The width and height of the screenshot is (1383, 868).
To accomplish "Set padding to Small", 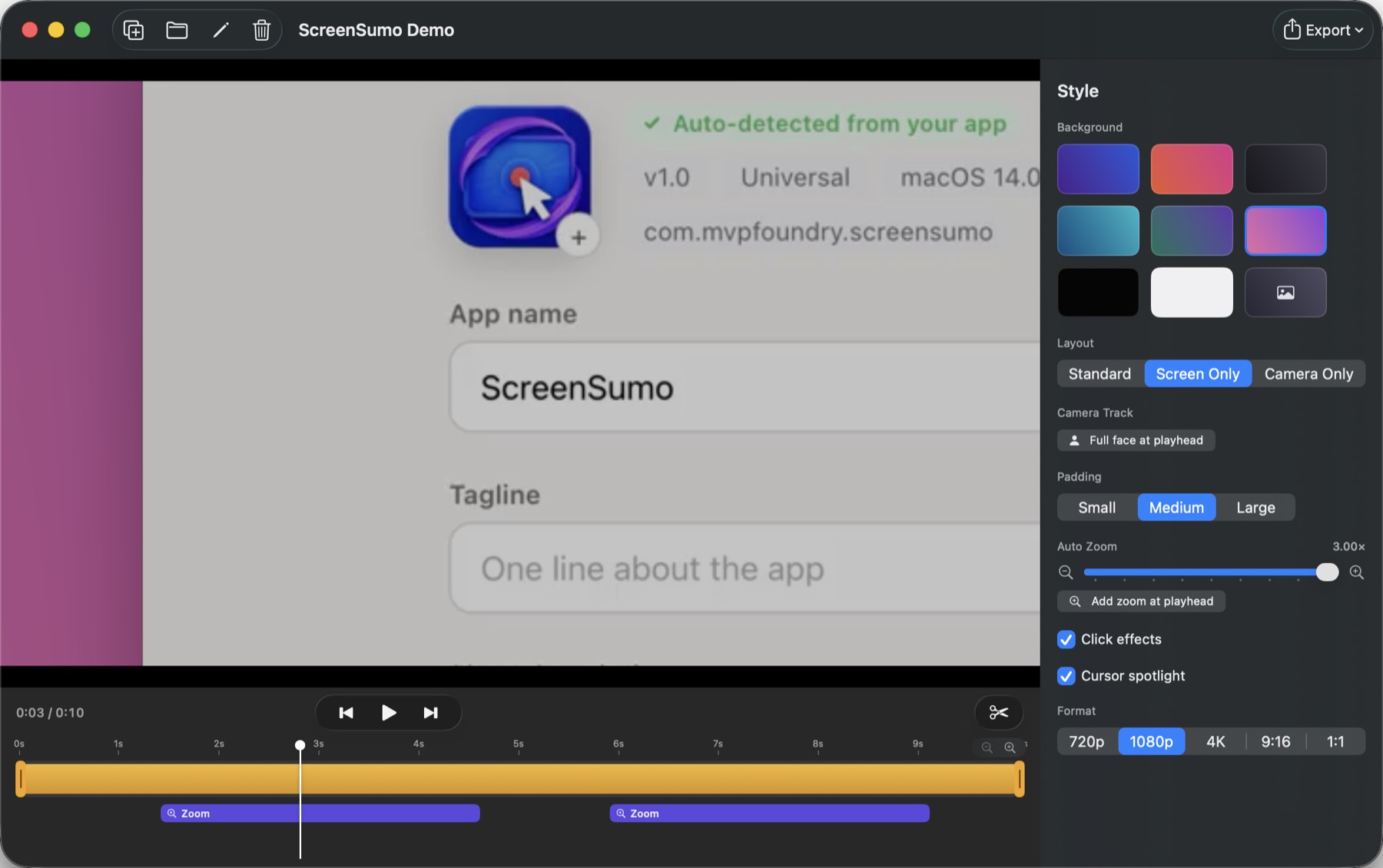I will [x=1097, y=508].
